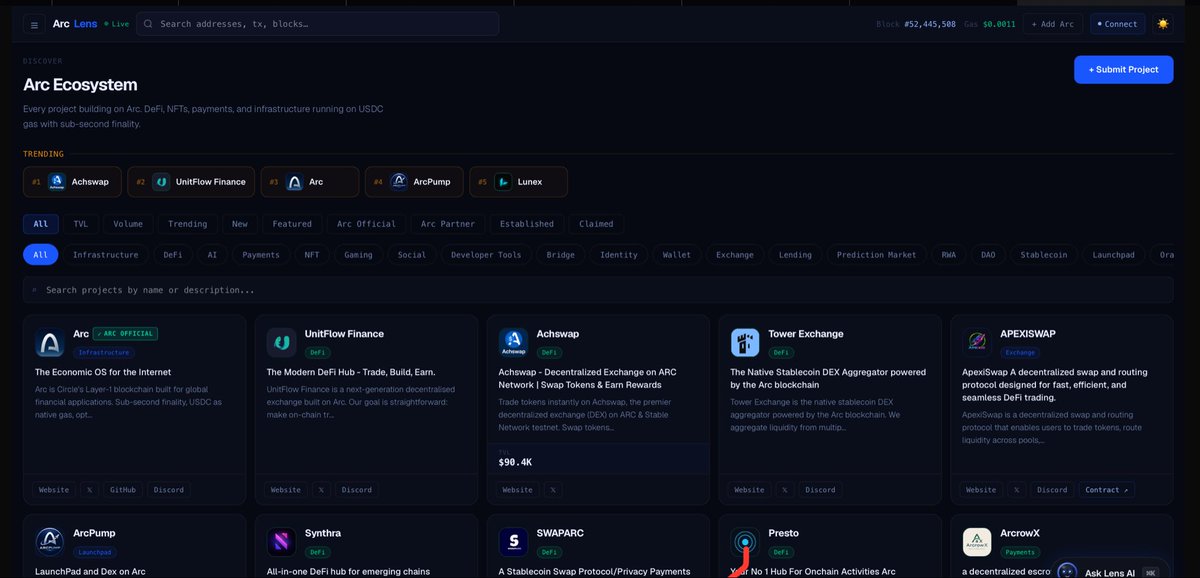Open X icon on Achswap card
Screen dimensions: 1200x578
coord(552,490)
